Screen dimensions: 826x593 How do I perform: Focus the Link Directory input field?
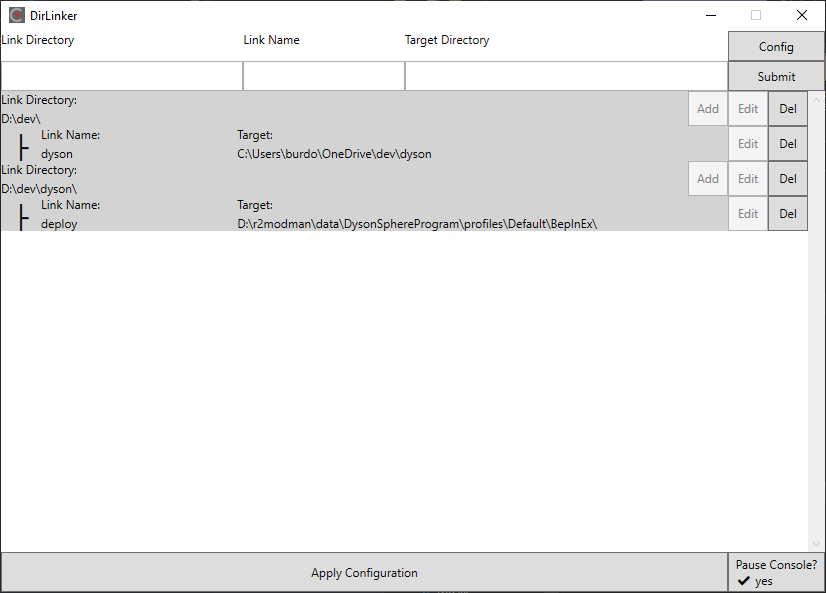pos(122,76)
